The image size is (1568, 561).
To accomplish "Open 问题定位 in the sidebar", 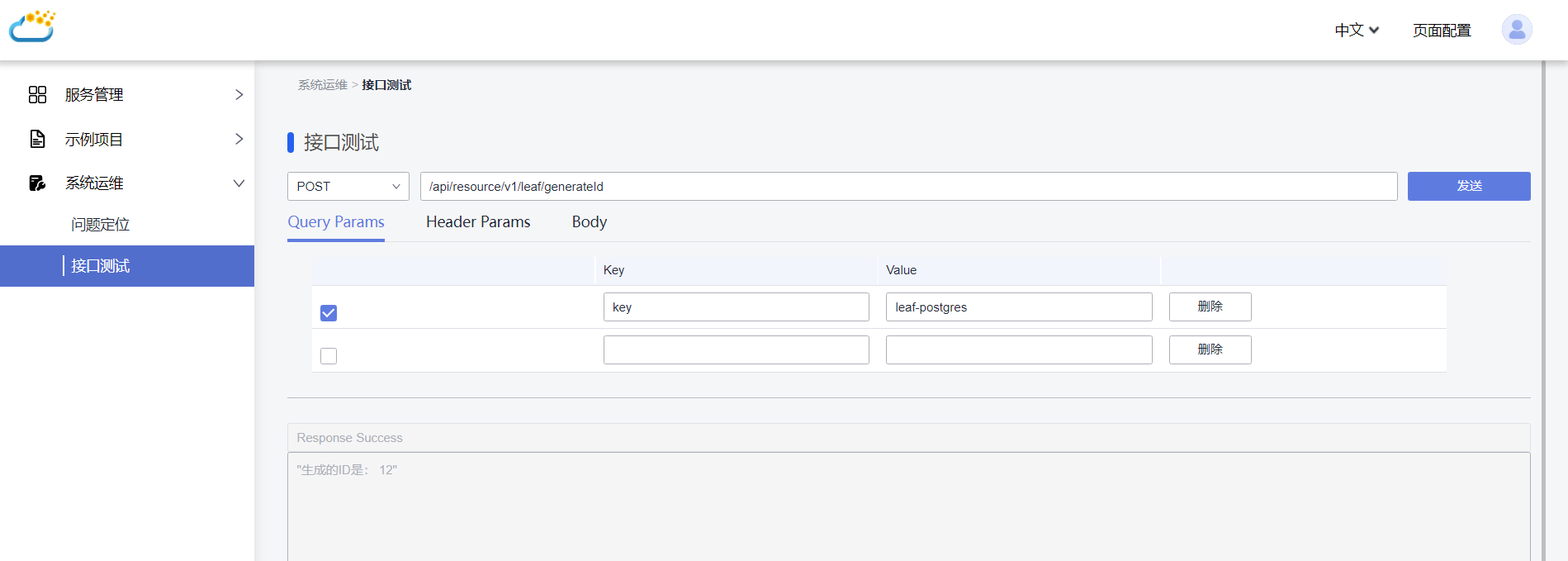I will pos(100,225).
